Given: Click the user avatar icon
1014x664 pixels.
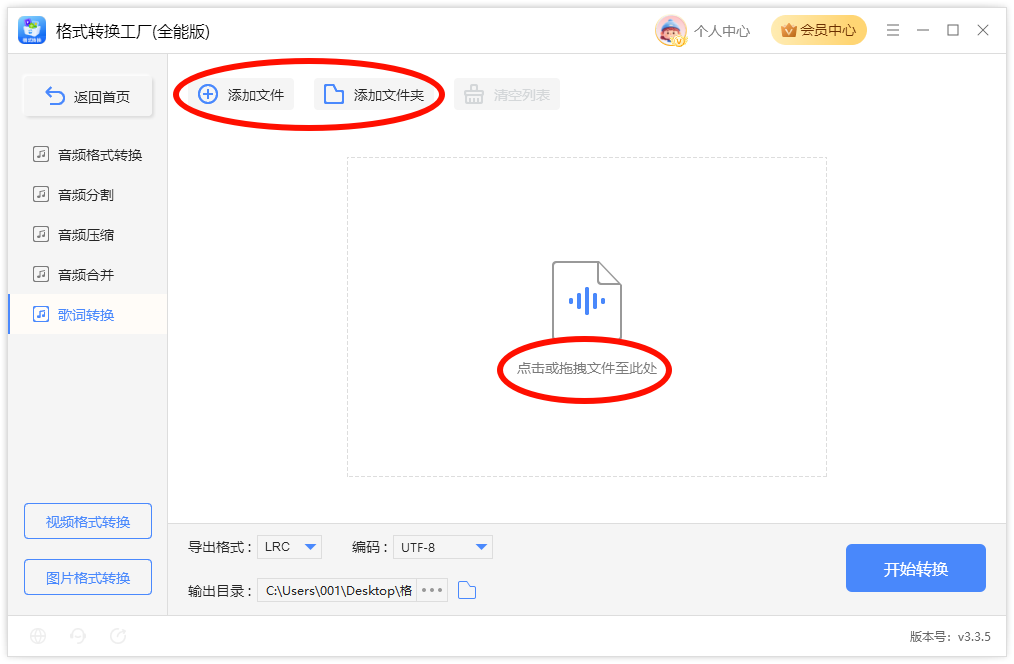Looking at the screenshot, I should [671, 30].
